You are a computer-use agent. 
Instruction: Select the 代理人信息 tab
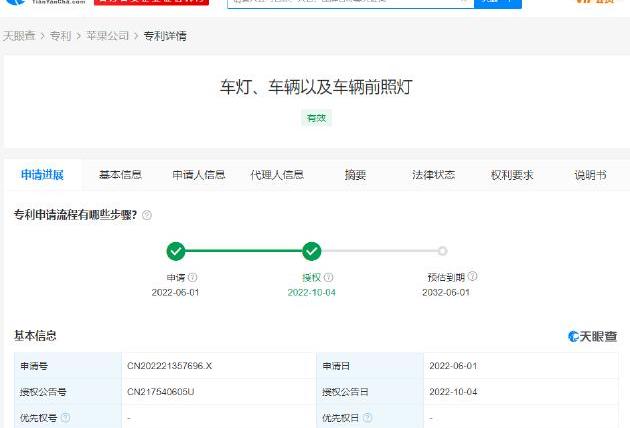[277, 175]
